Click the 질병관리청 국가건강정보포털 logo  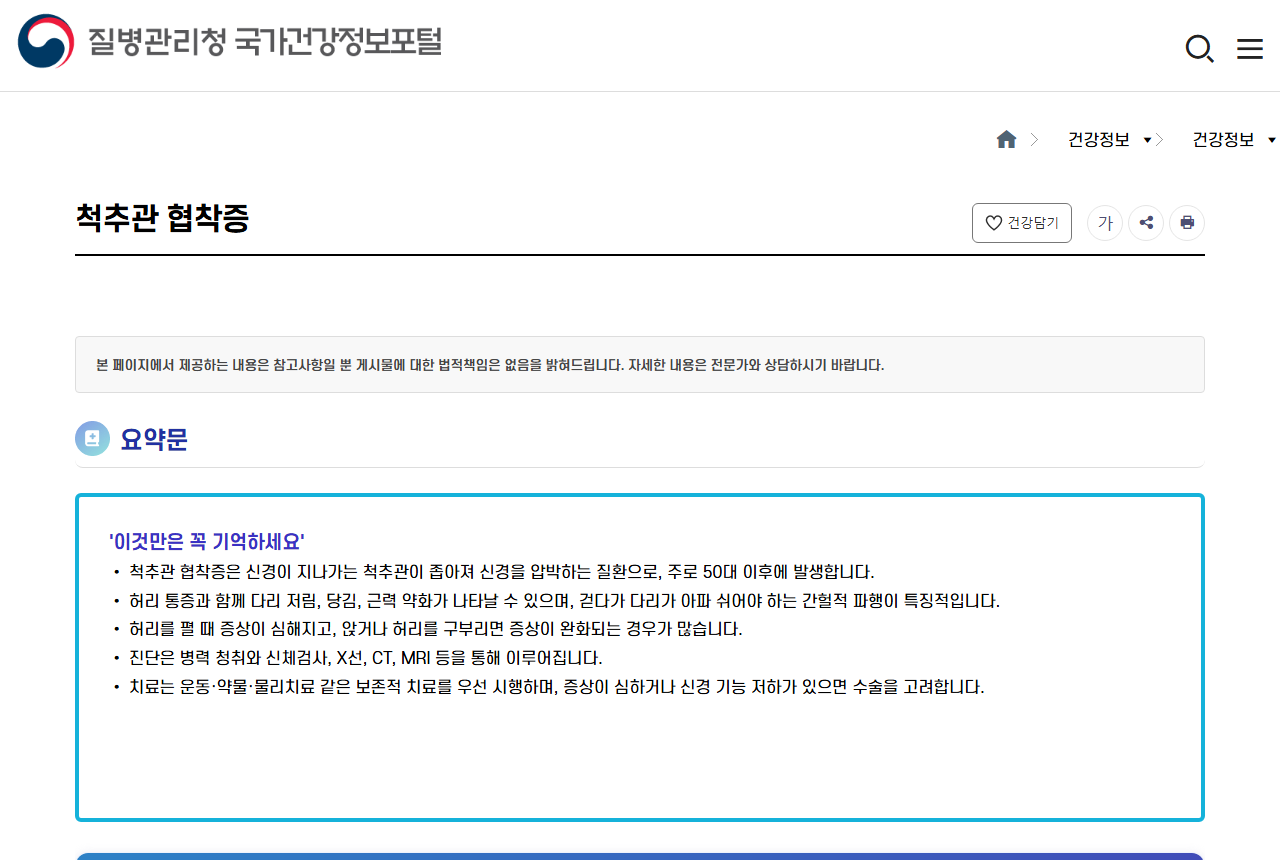(x=230, y=42)
